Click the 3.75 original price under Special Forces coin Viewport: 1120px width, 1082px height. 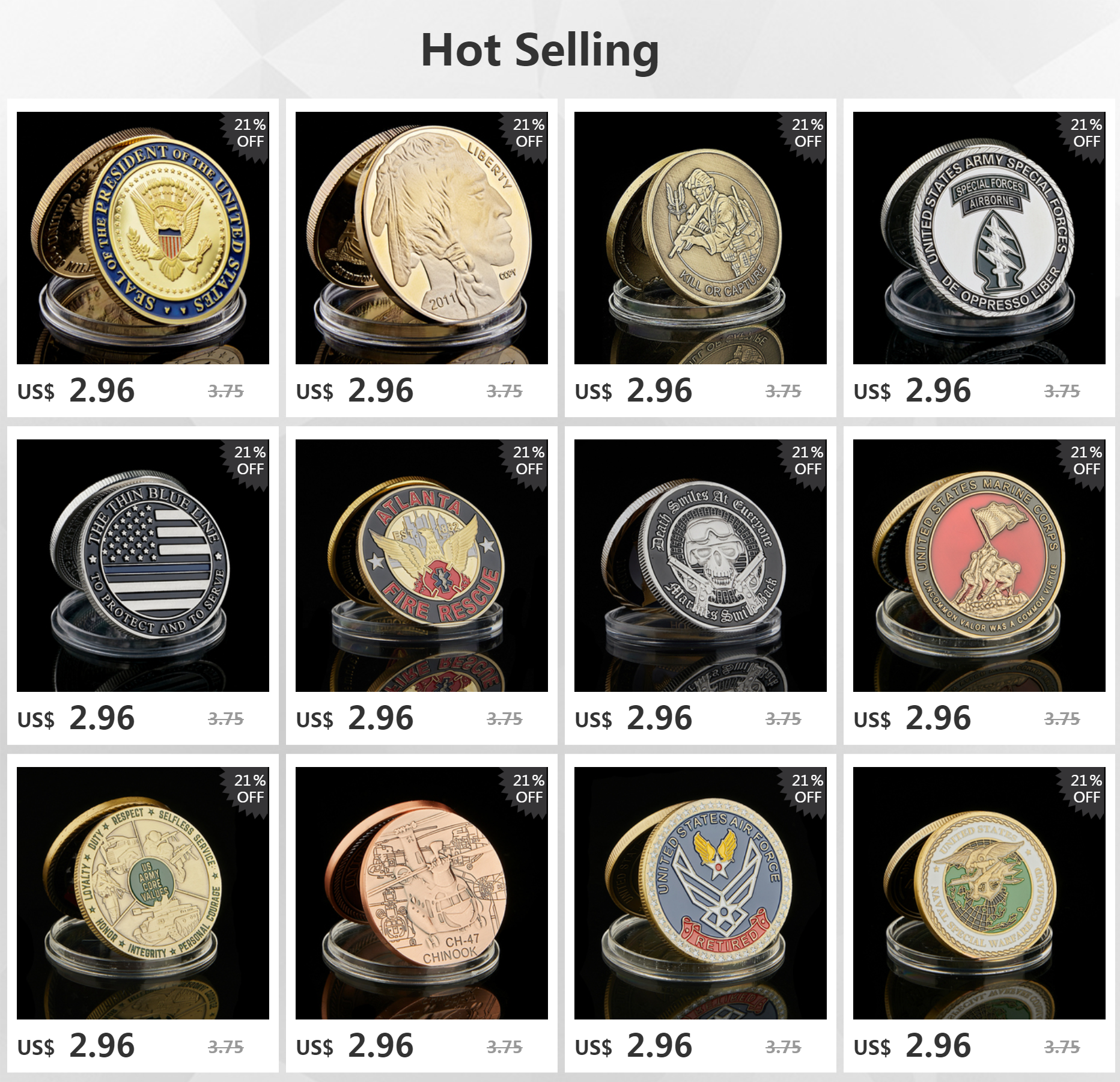(1062, 391)
